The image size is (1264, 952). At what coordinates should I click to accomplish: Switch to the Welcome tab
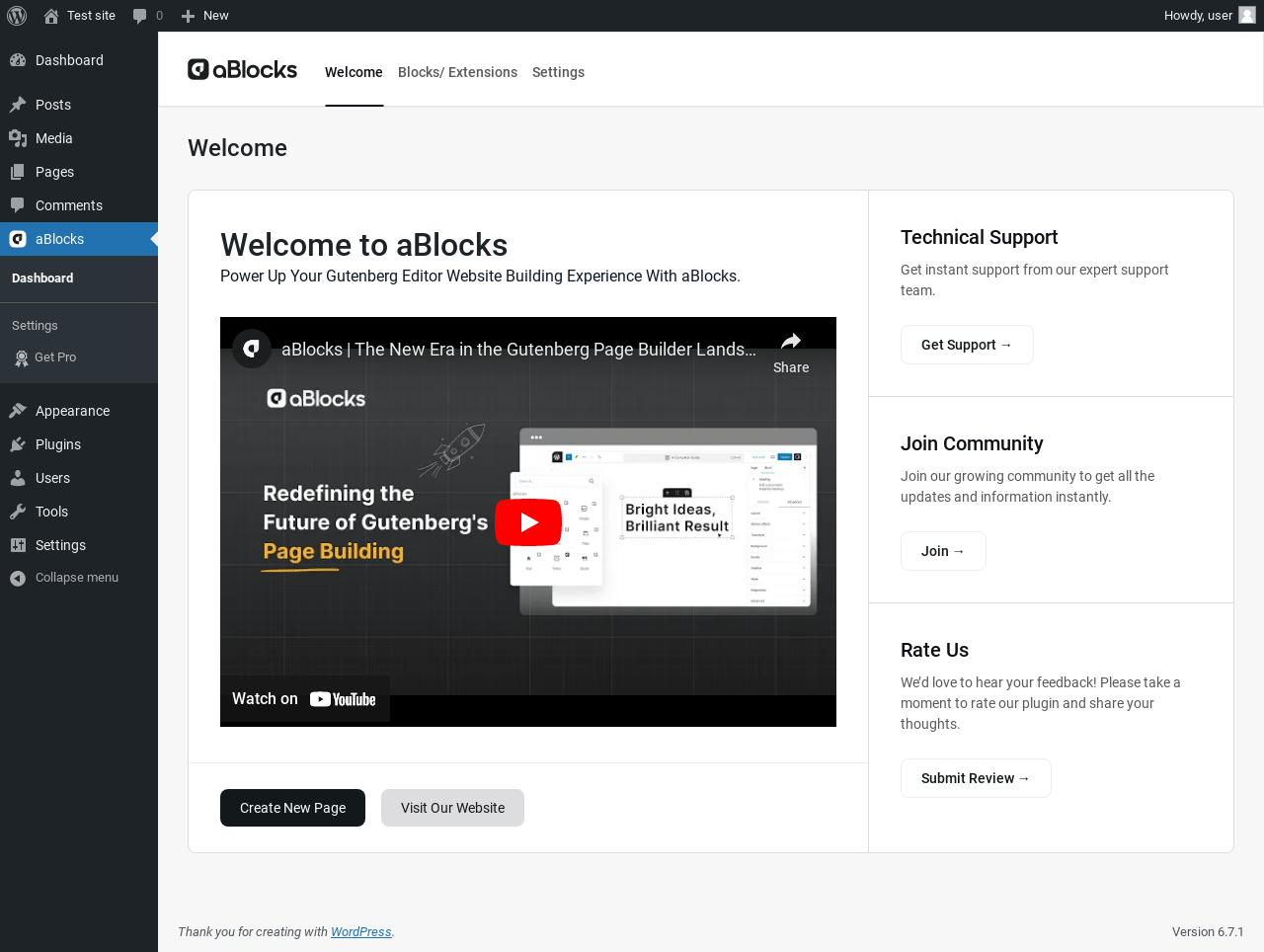pos(354,72)
